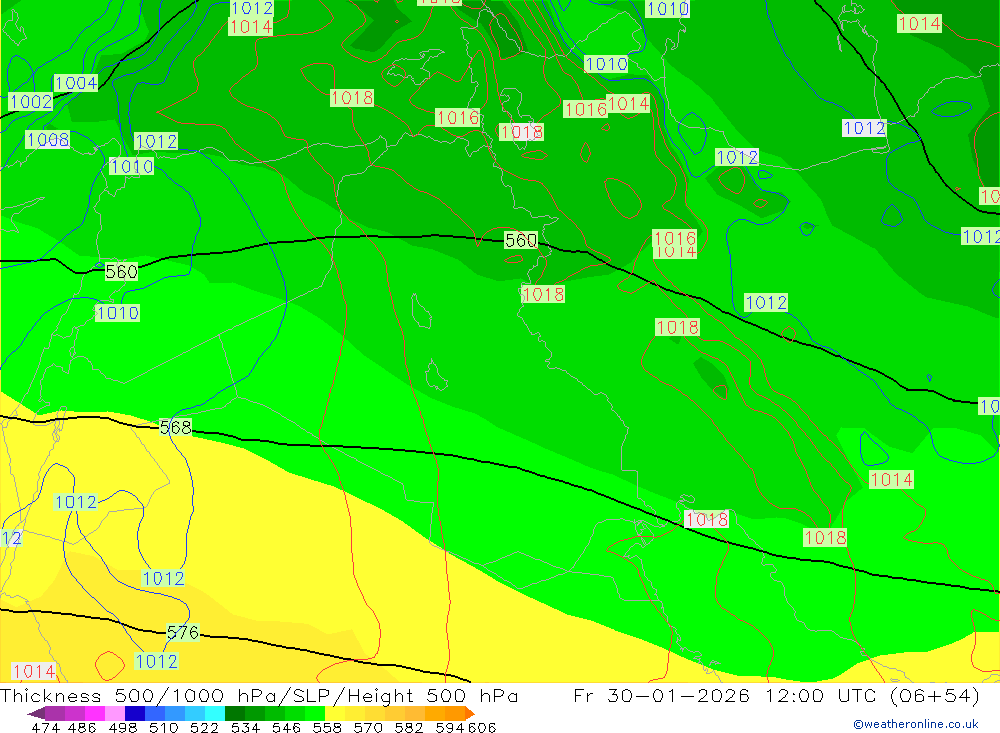Image resolution: width=1000 pixels, height=733 pixels.
Task: Click the orange arrow tip at legend end
Action: [470, 713]
